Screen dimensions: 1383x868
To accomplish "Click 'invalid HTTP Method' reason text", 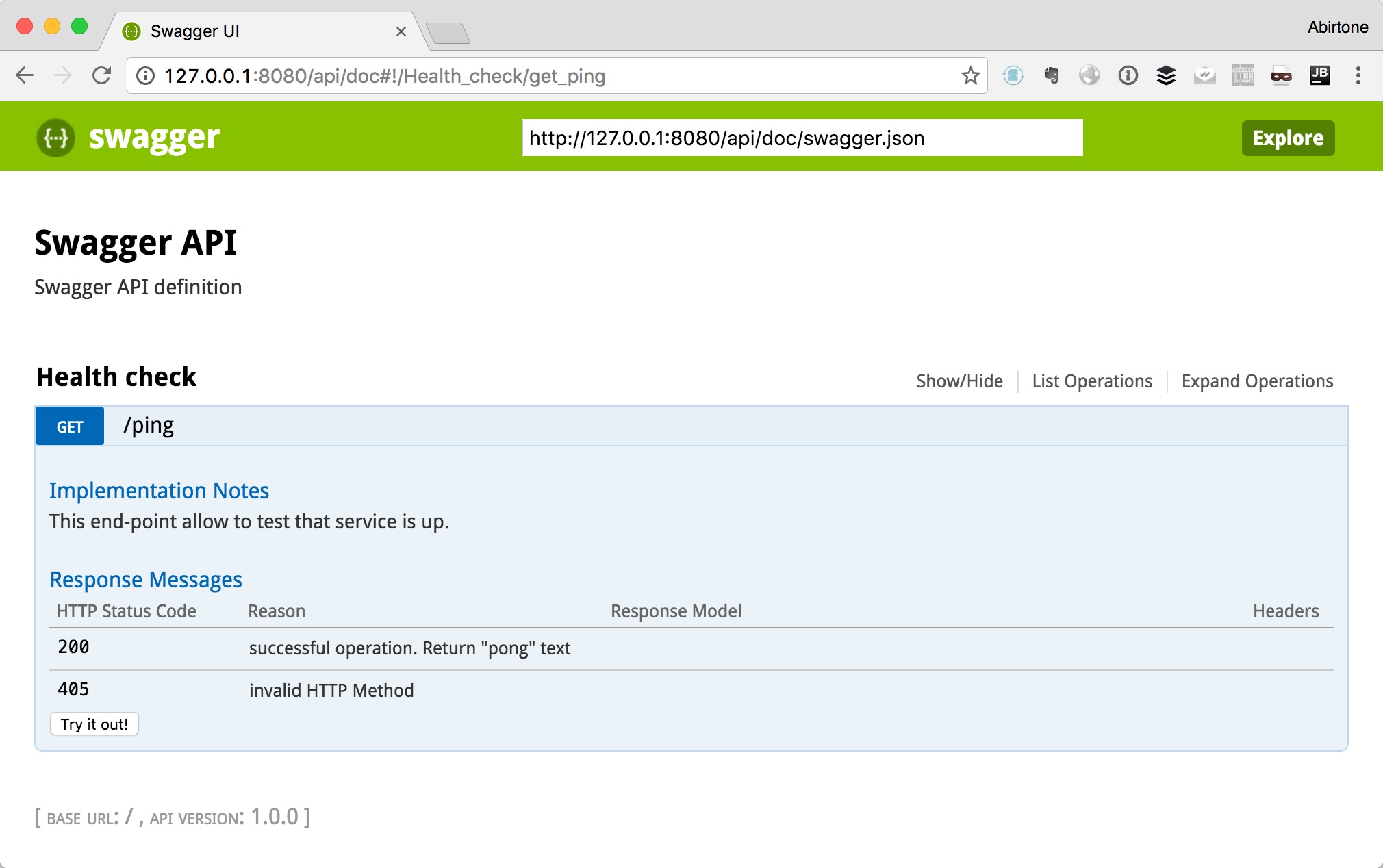I will (331, 690).
